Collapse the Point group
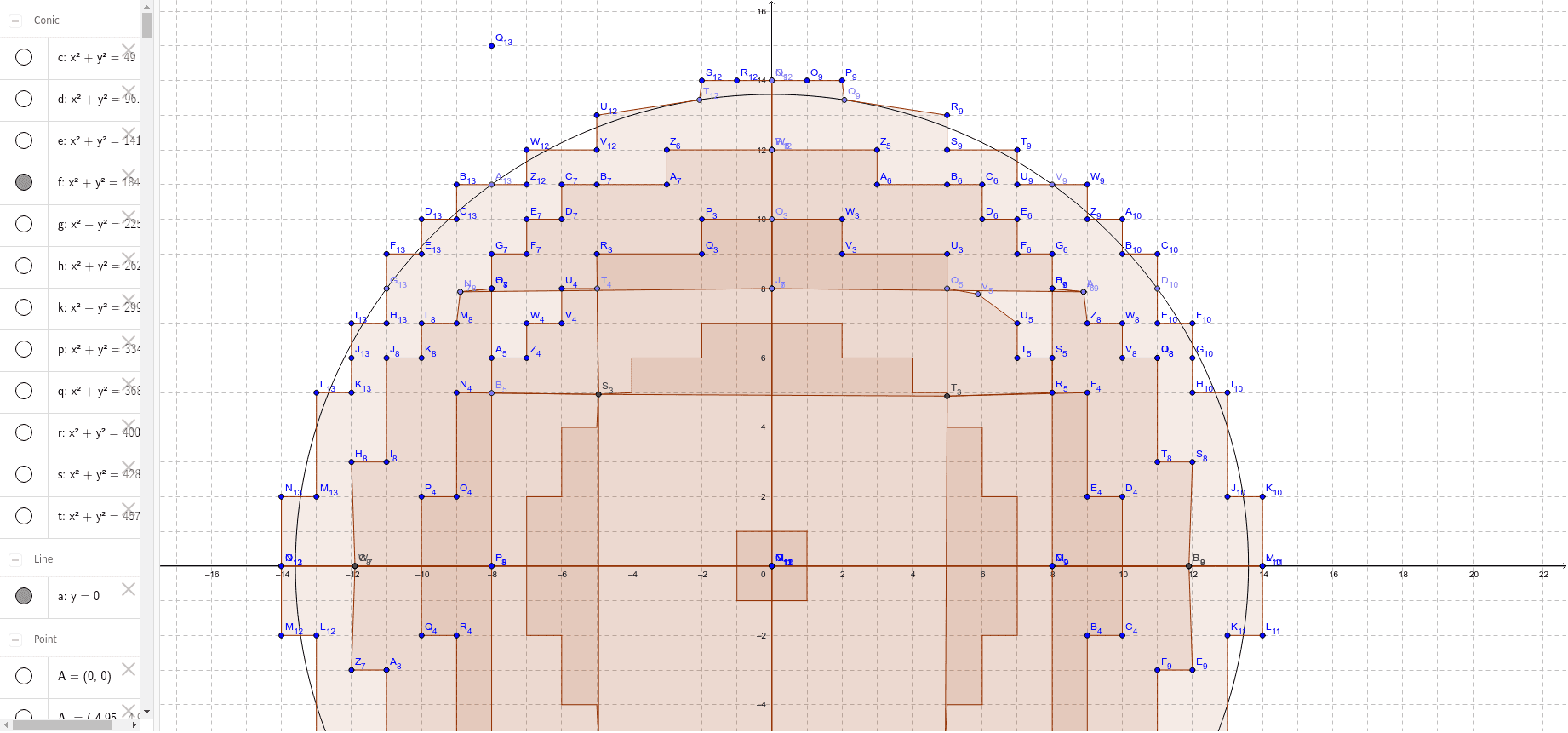Screen dimensions: 1568x733 (x=15, y=639)
